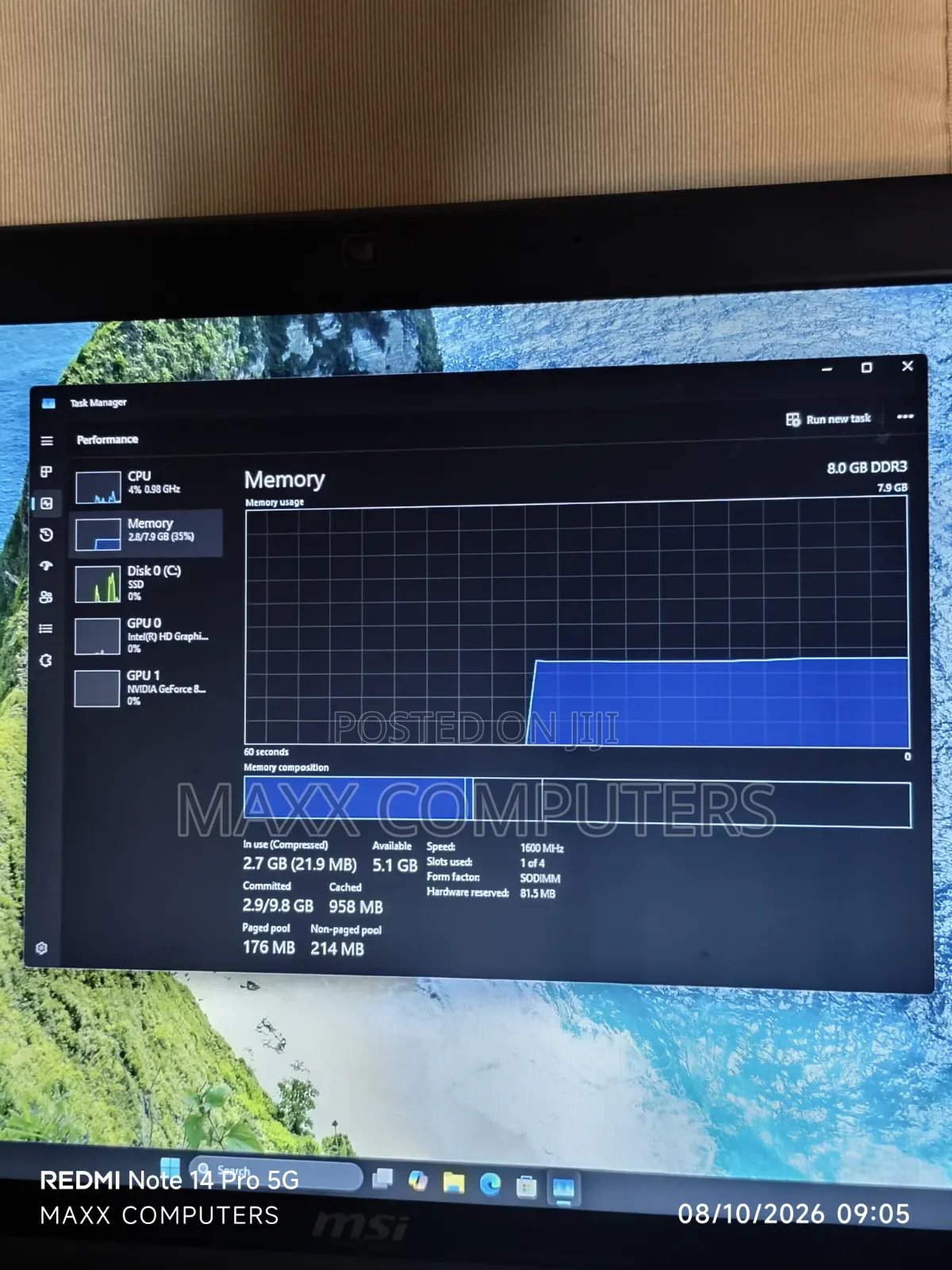Select the Performance page sidebar icon

click(47, 503)
